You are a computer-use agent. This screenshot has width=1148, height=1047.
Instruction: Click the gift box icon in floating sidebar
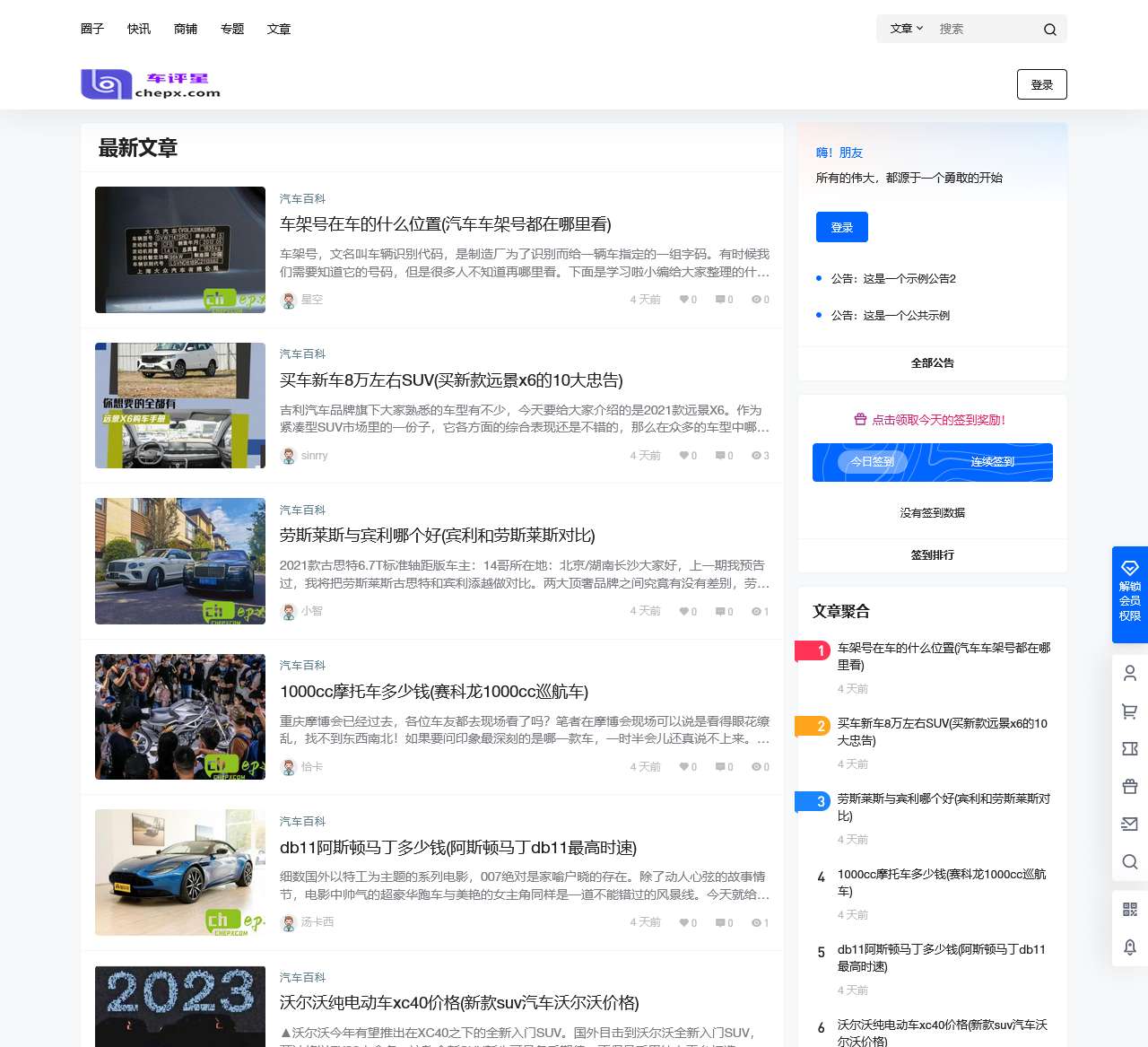(x=1130, y=787)
